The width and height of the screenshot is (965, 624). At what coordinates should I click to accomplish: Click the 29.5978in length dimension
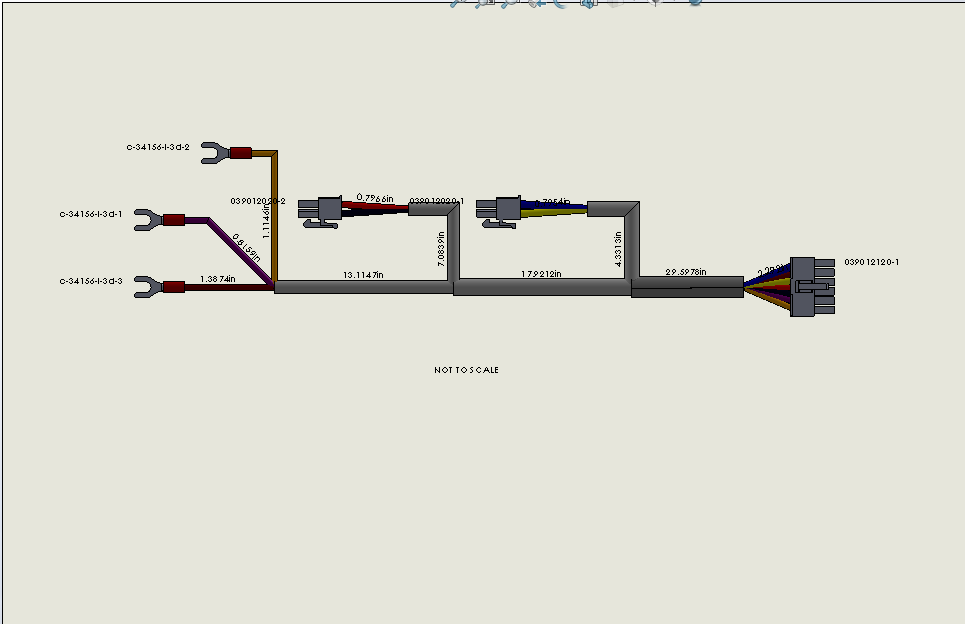pyautogui.click(x=687, y=270)
